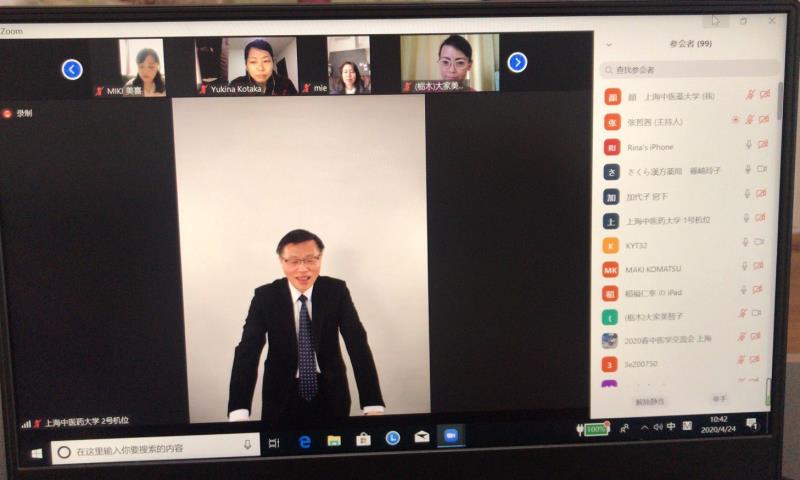Select 张哲西 (主持人) in the participants list

(x=655, y=121)
